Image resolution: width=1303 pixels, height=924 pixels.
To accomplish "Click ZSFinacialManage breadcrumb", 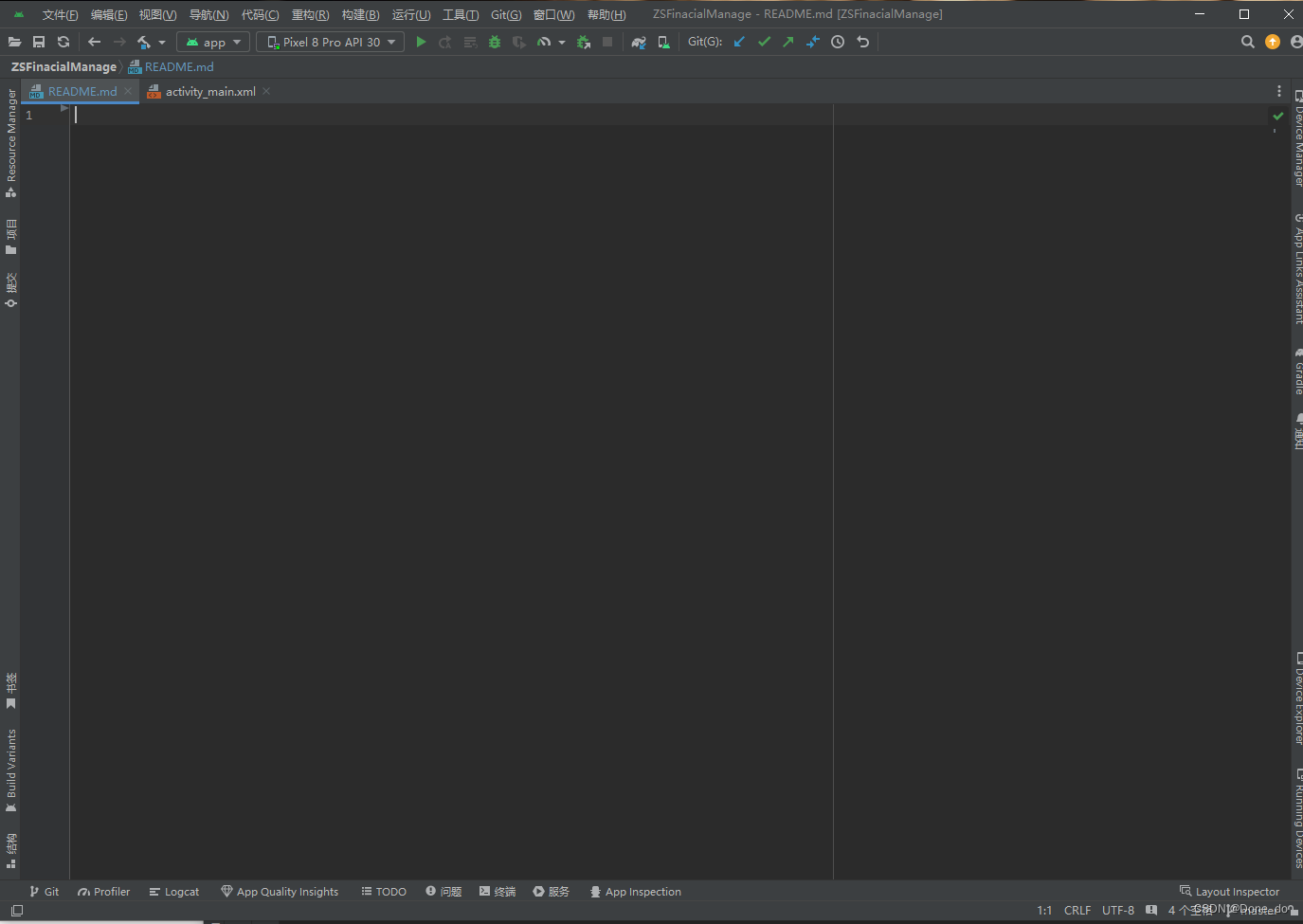I will click(x=63, y=67).
